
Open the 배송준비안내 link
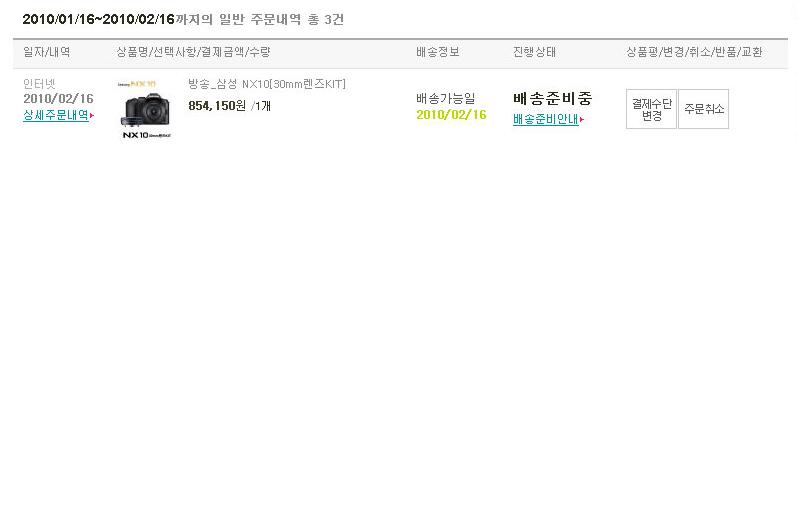click(545, 119)
